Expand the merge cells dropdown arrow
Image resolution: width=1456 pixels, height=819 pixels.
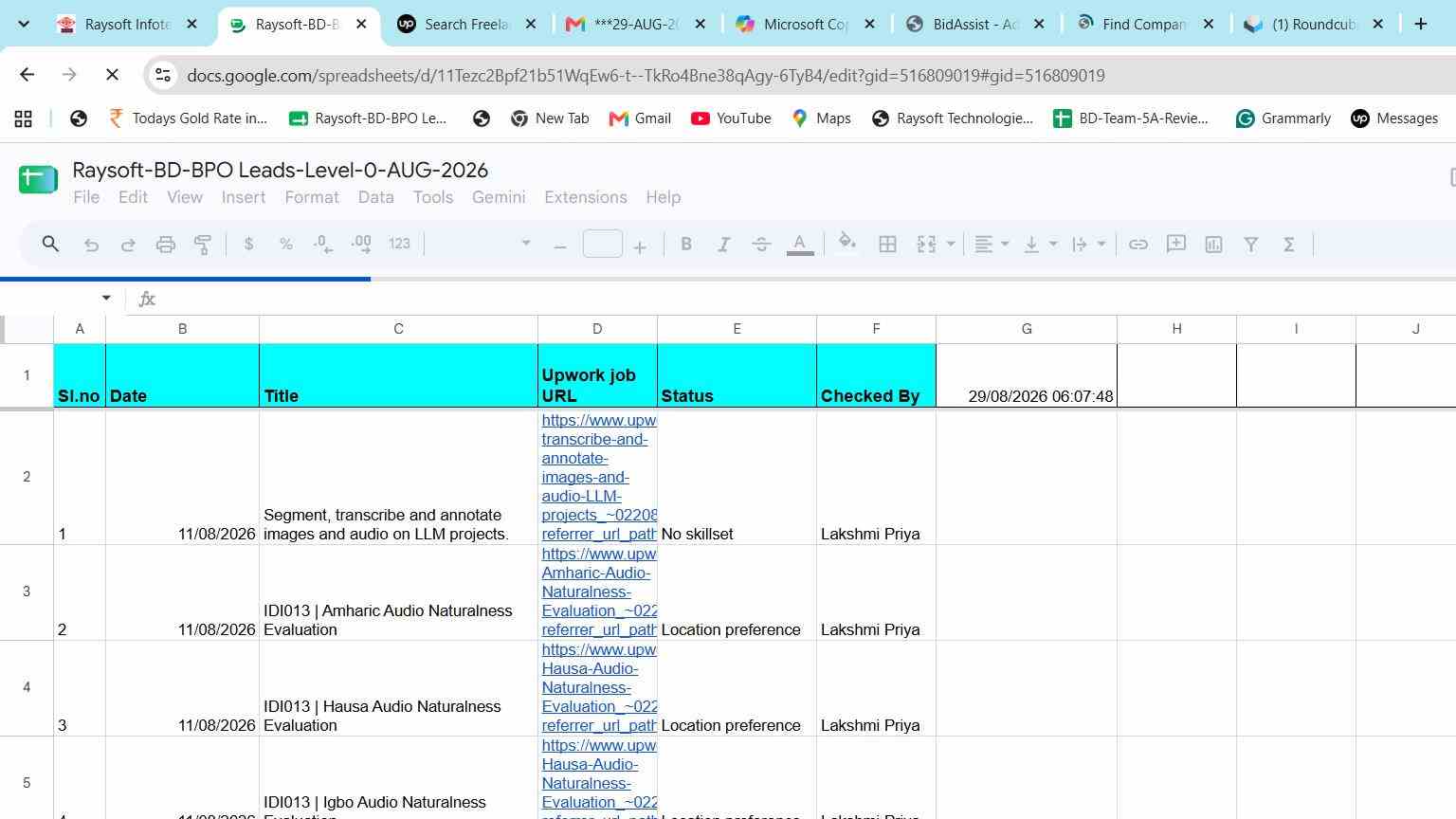951,245
